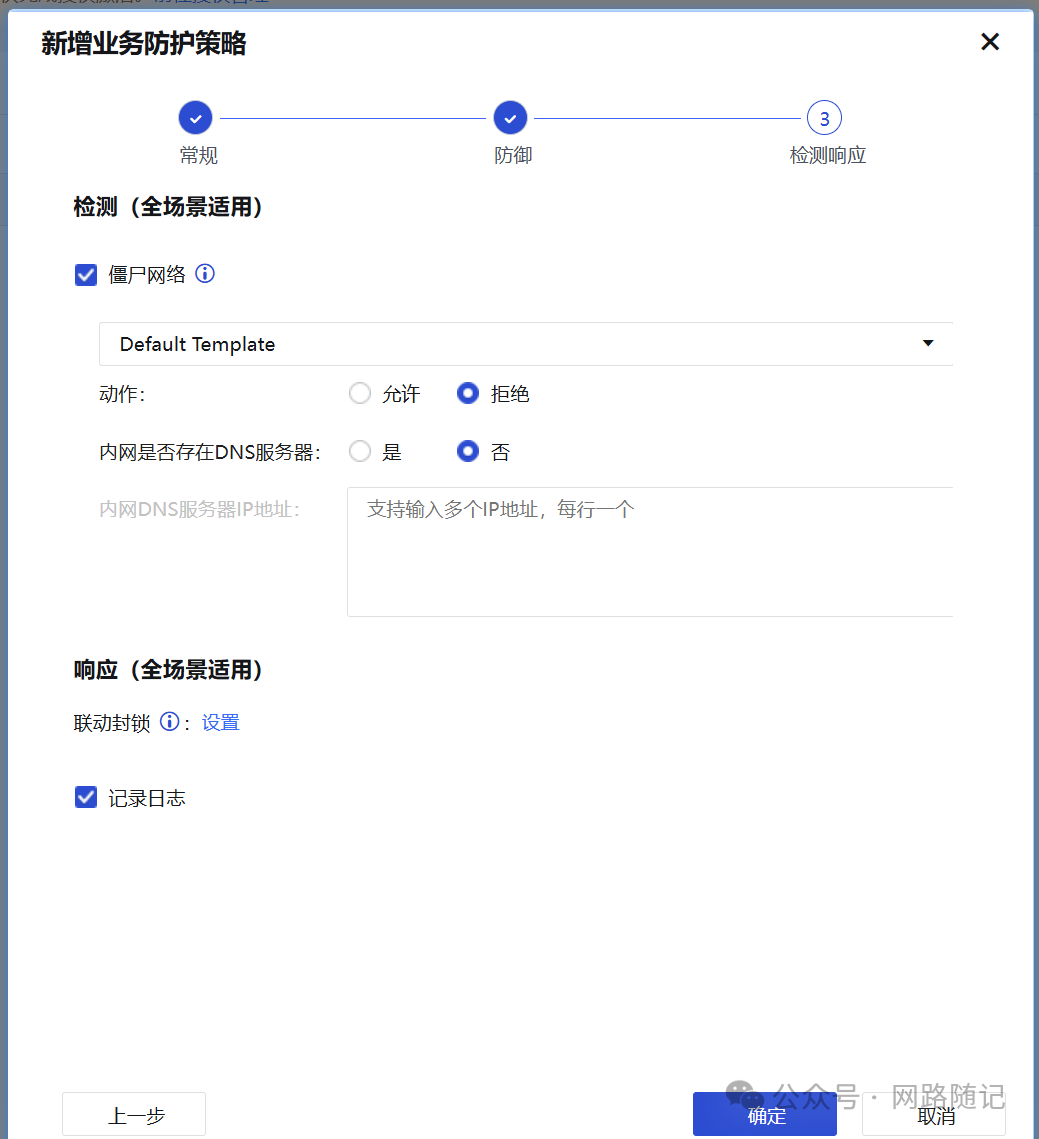
Task: Open 设置 for 联动封锁
Action: [221, 721]
